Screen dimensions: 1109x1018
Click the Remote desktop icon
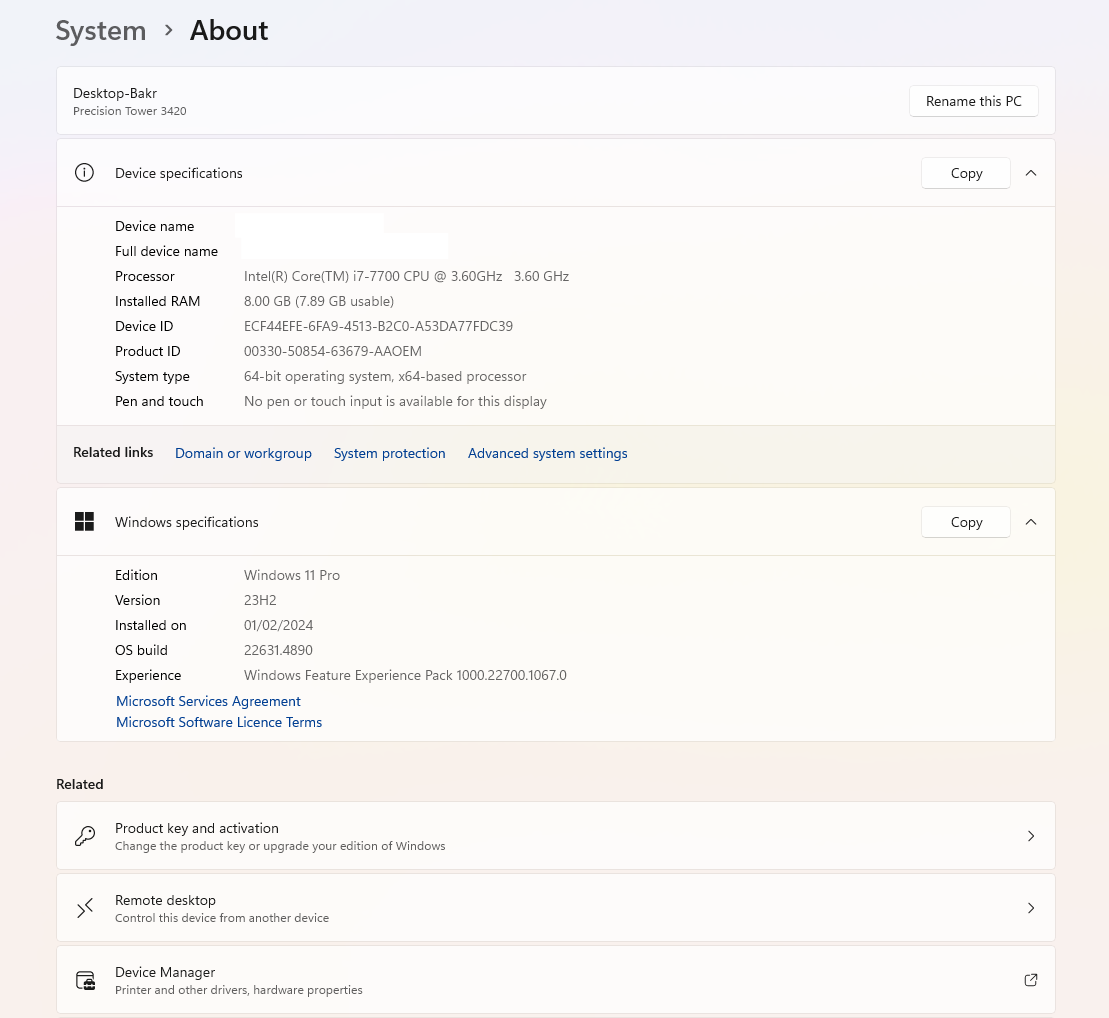click(85, 908)
